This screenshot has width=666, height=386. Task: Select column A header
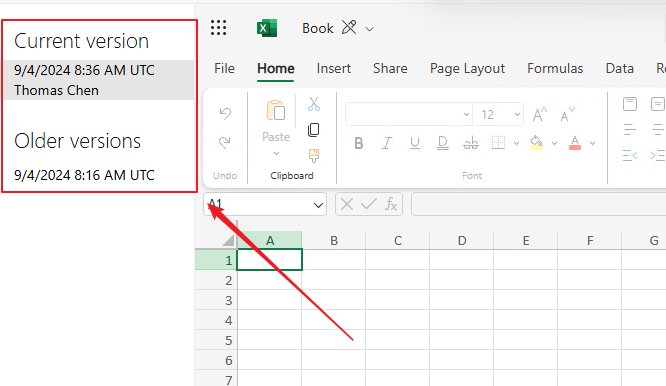(270, 241)
